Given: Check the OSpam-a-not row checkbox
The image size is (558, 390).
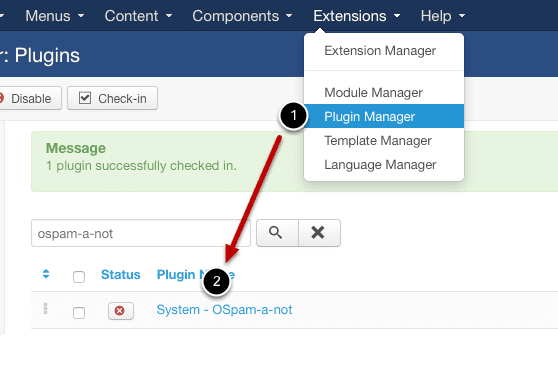Looking at the screenshot, I should [x=79, y=313].
